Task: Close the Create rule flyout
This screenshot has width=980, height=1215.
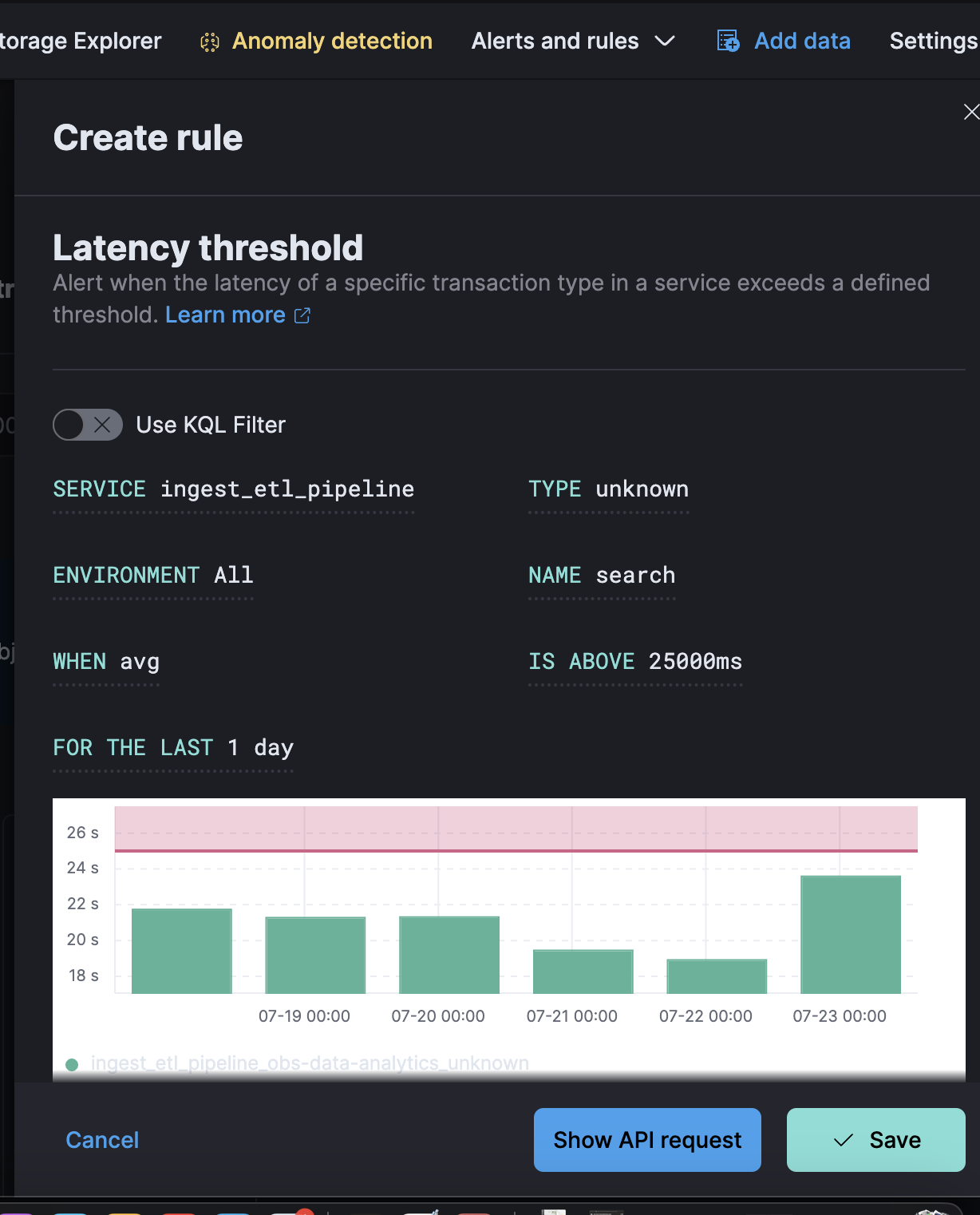Action: tap(970, 112)
